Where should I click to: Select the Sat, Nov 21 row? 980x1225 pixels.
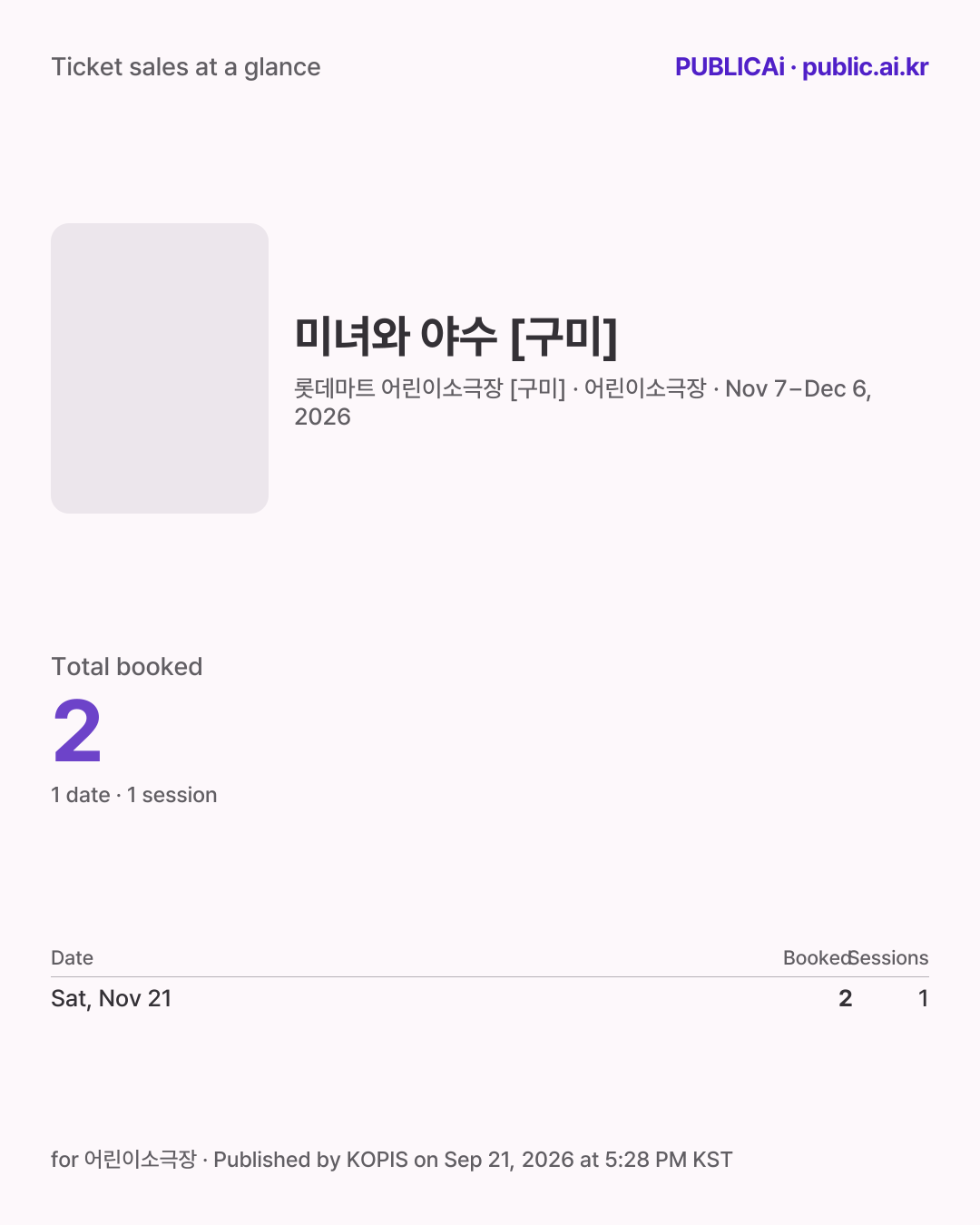(490, 998)
